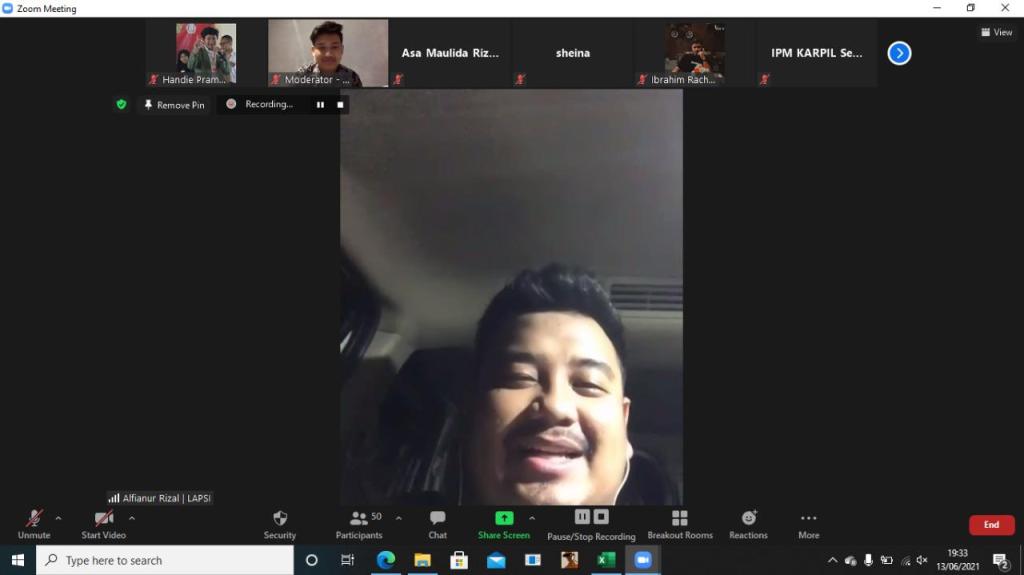Unmute the microphone

coord(34,523)
